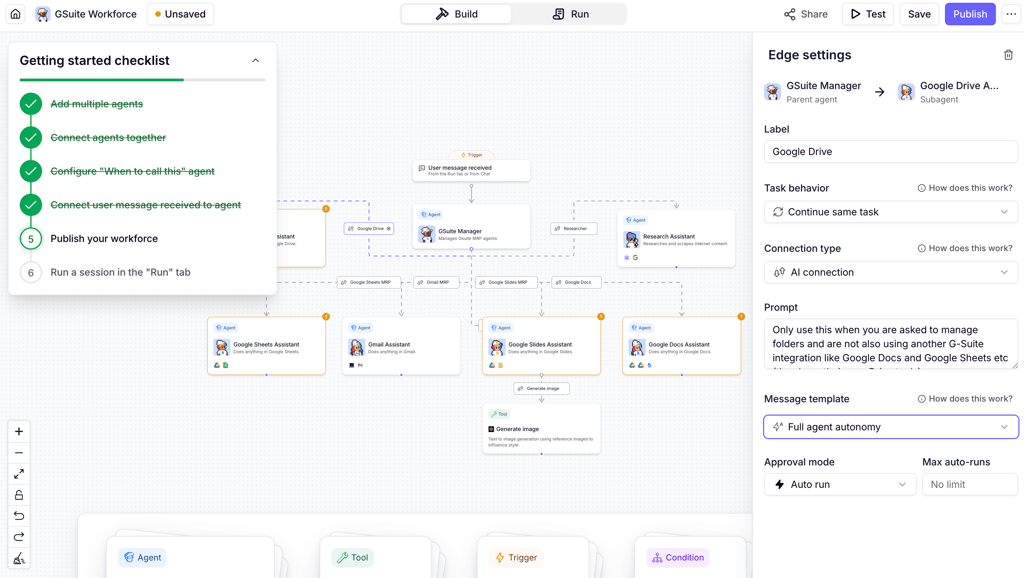
Task: Open the more options ellipsis menu
Action: 1011,14
